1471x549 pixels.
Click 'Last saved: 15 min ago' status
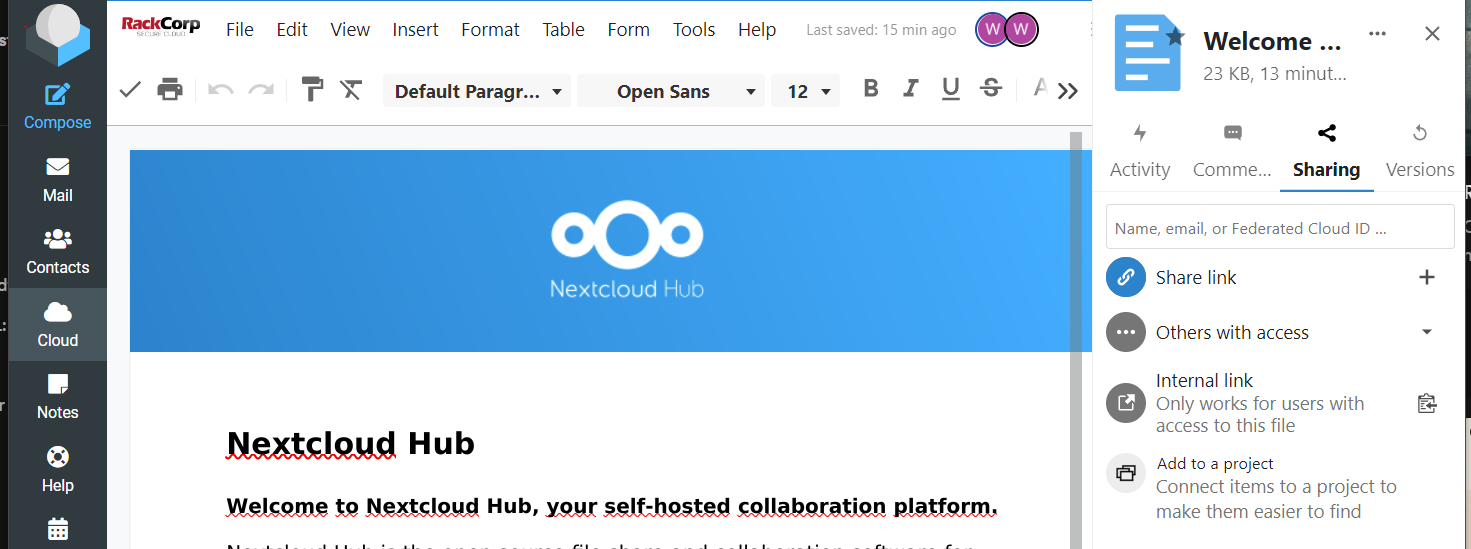(x=881, y=30)
